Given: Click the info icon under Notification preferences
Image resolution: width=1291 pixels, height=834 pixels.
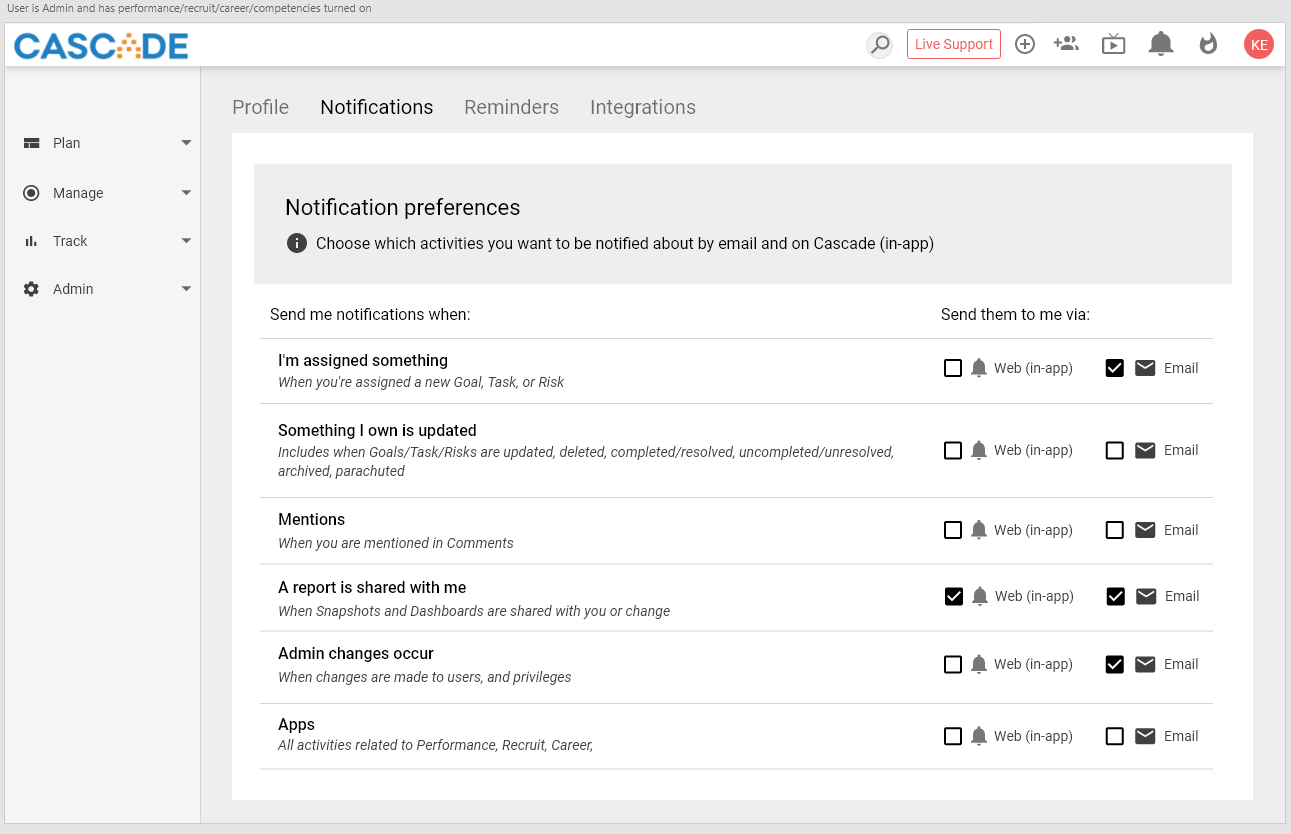Looking at the screenshot, I should pos(296,242).
